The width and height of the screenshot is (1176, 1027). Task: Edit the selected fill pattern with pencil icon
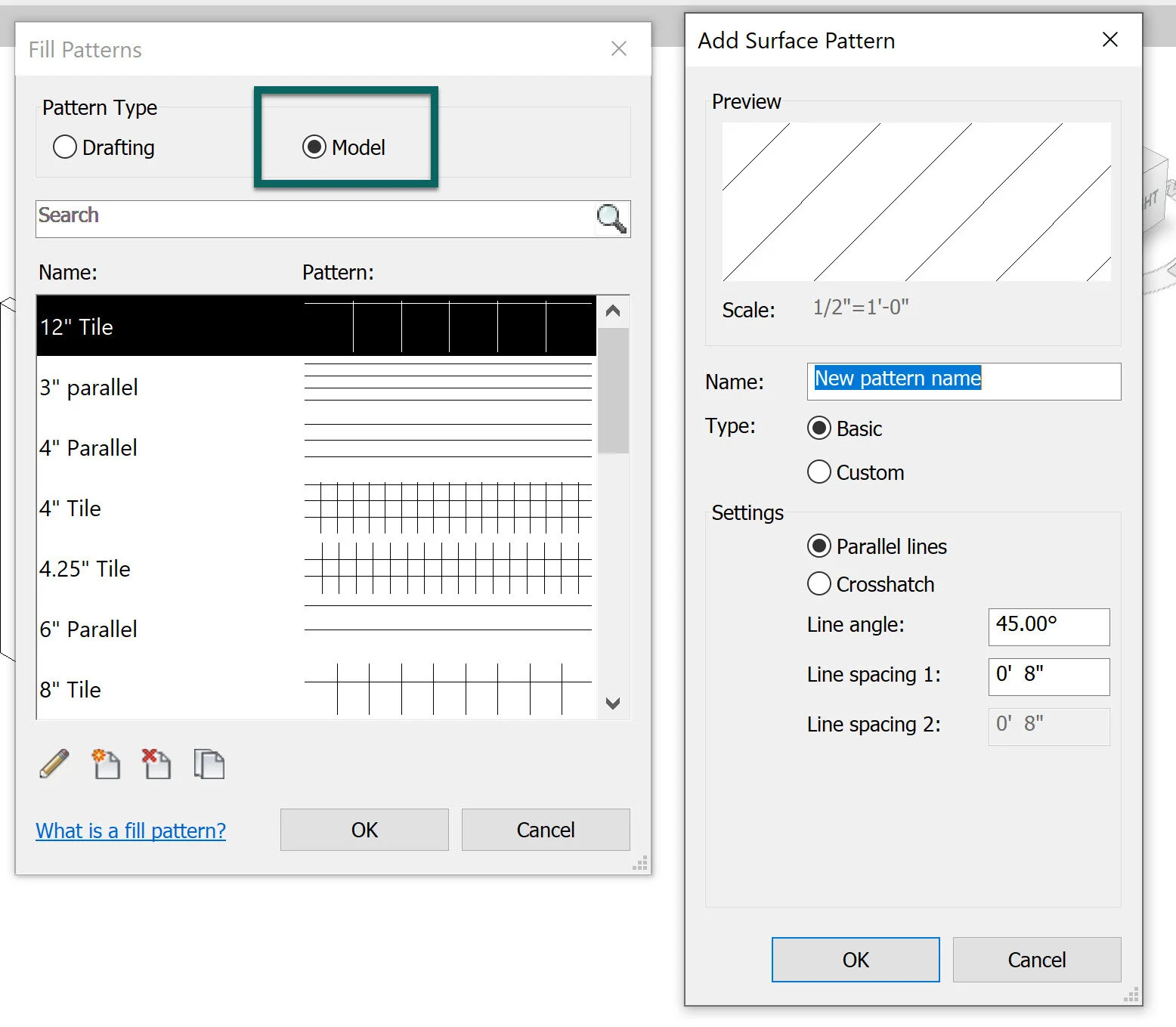[x=54, y=765]
